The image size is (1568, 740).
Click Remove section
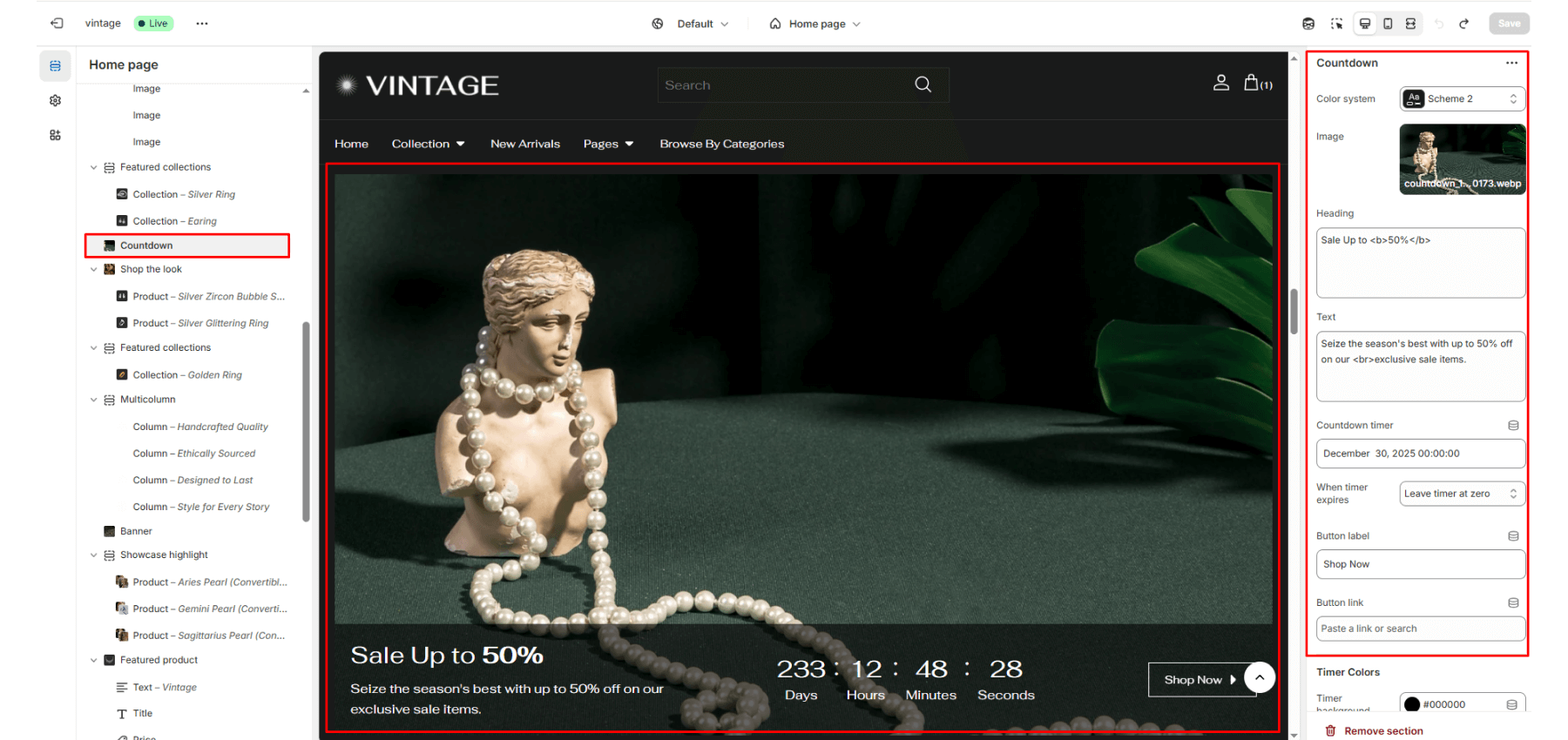pos(1375,730)
